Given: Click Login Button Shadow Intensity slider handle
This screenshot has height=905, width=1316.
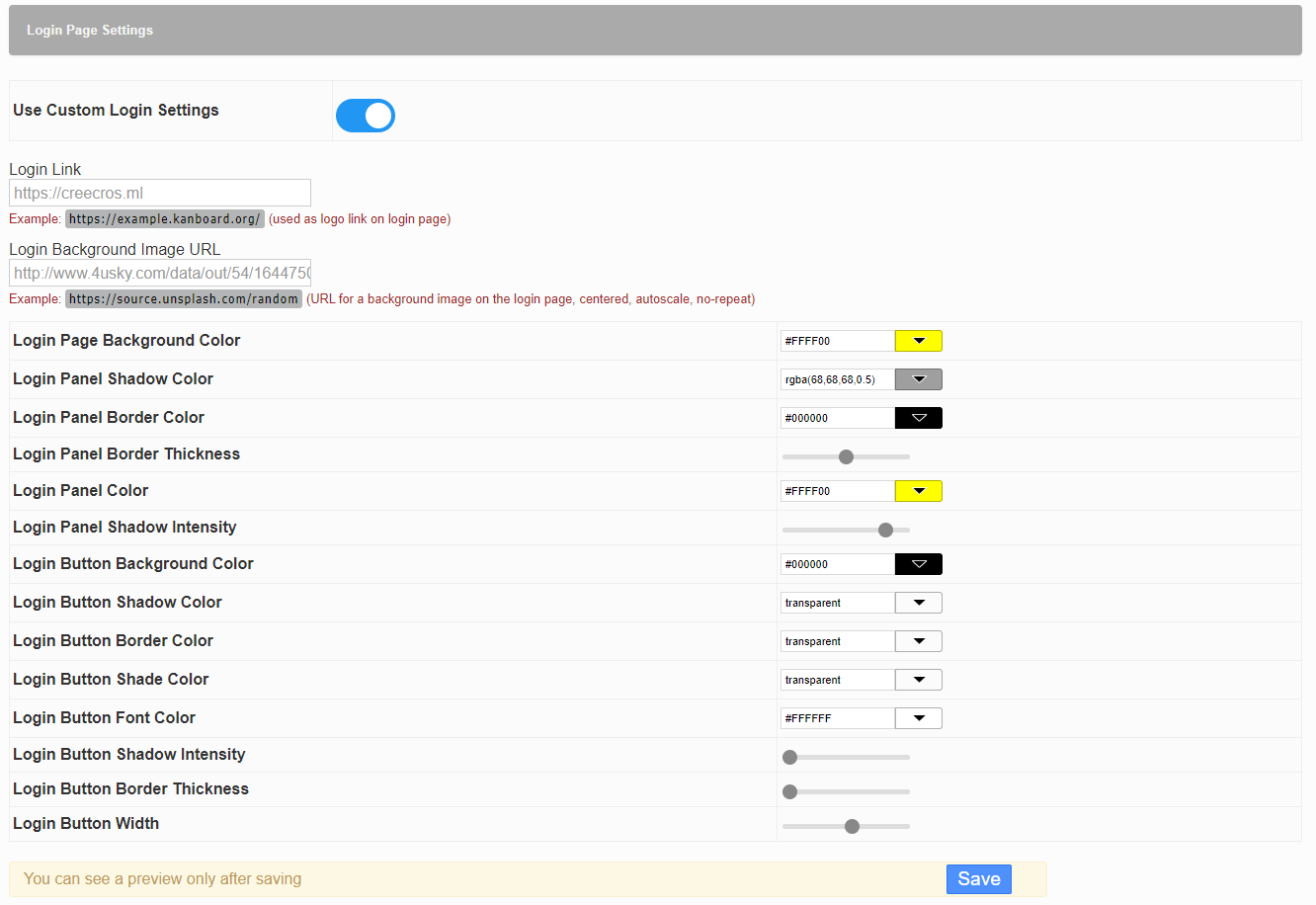Looking at the screenshot, I should coord(789,757).
